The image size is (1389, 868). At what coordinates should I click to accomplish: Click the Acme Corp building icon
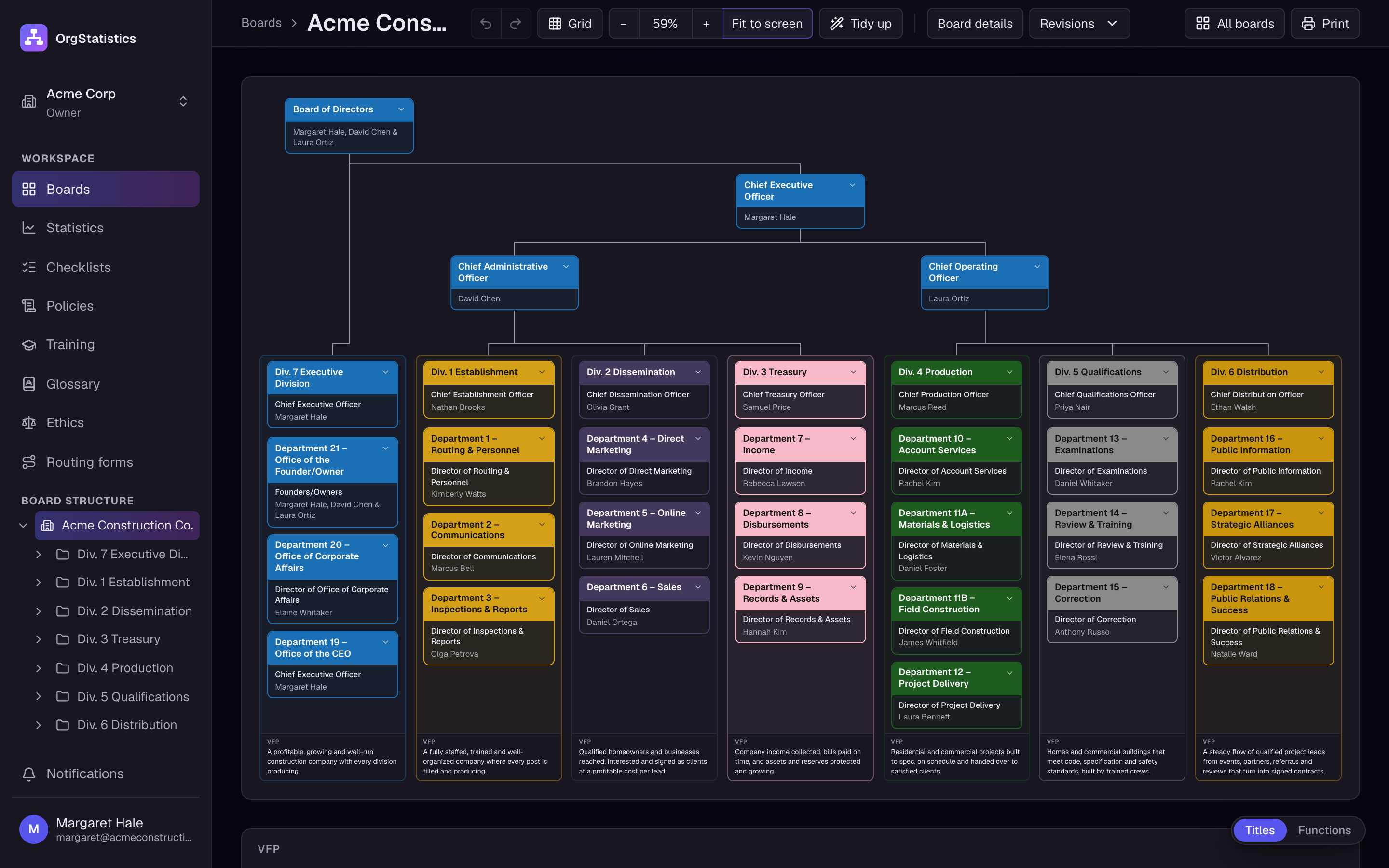29,102
